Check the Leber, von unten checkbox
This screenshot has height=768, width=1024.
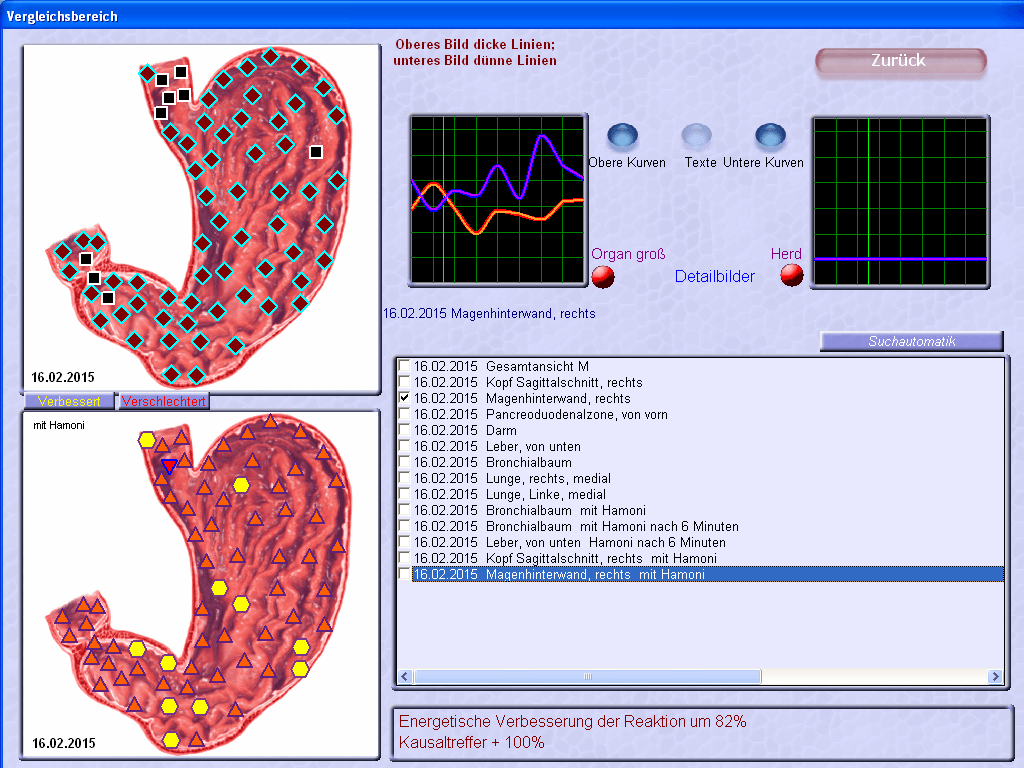coord(404,445)
